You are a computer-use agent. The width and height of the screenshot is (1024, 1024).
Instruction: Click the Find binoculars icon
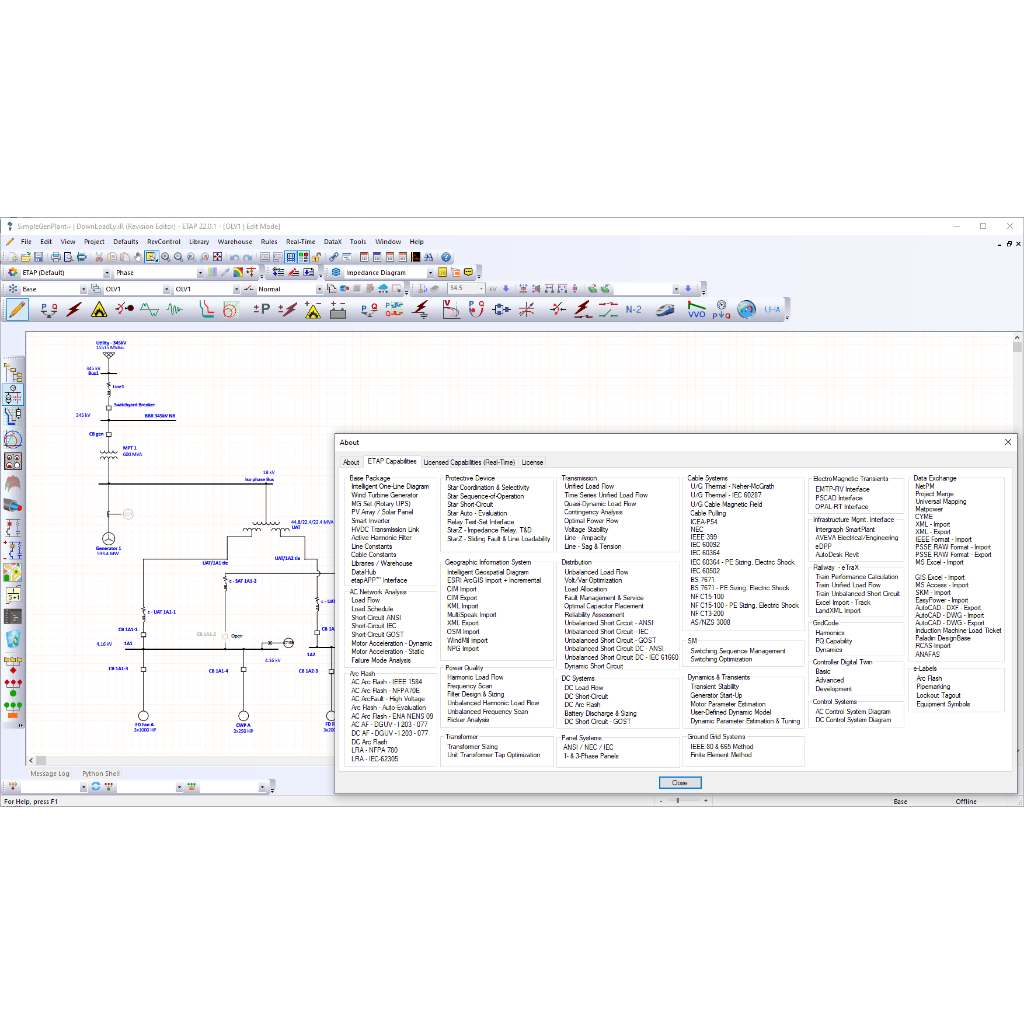coord(428,257)
